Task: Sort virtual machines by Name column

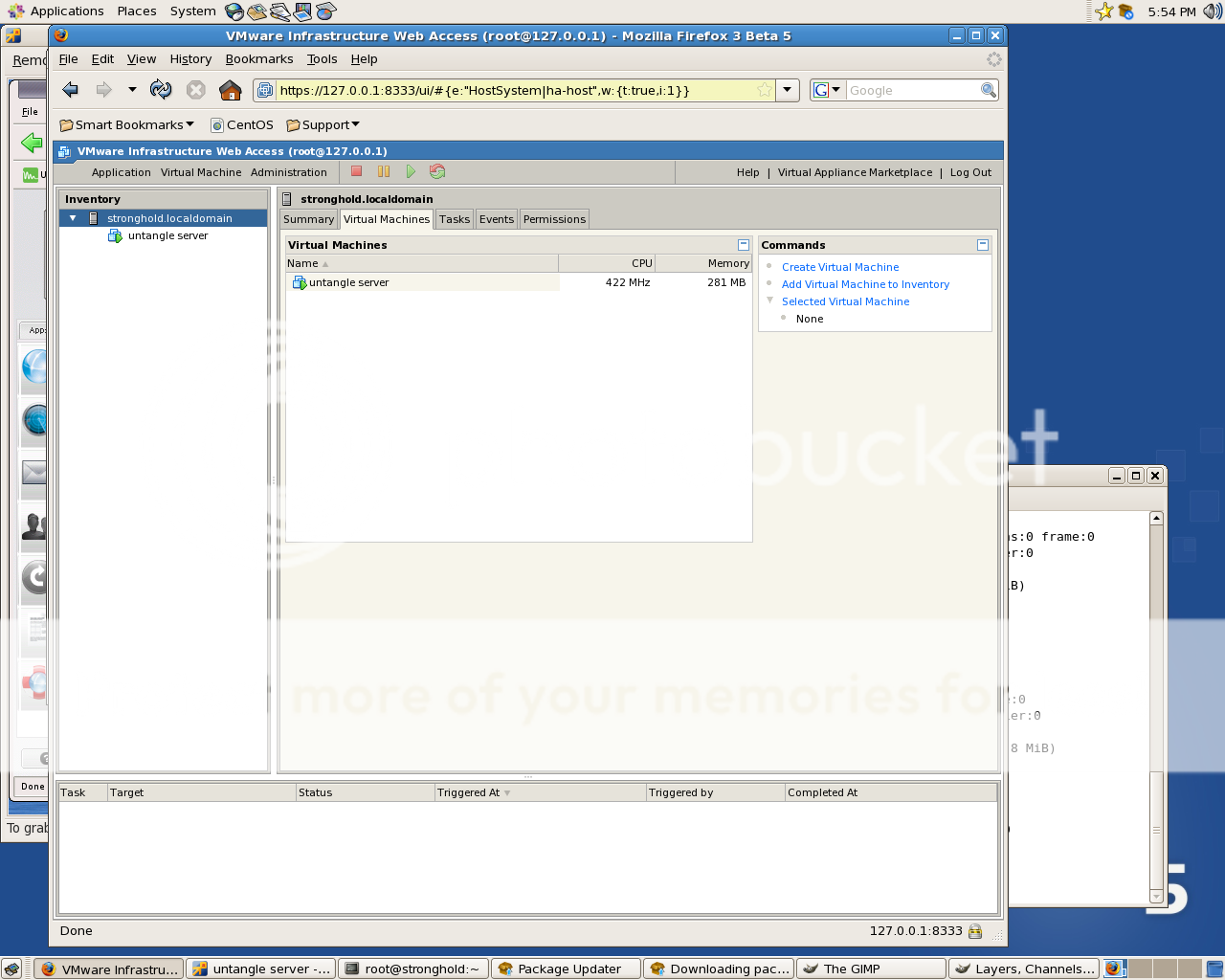Action: 421,263
